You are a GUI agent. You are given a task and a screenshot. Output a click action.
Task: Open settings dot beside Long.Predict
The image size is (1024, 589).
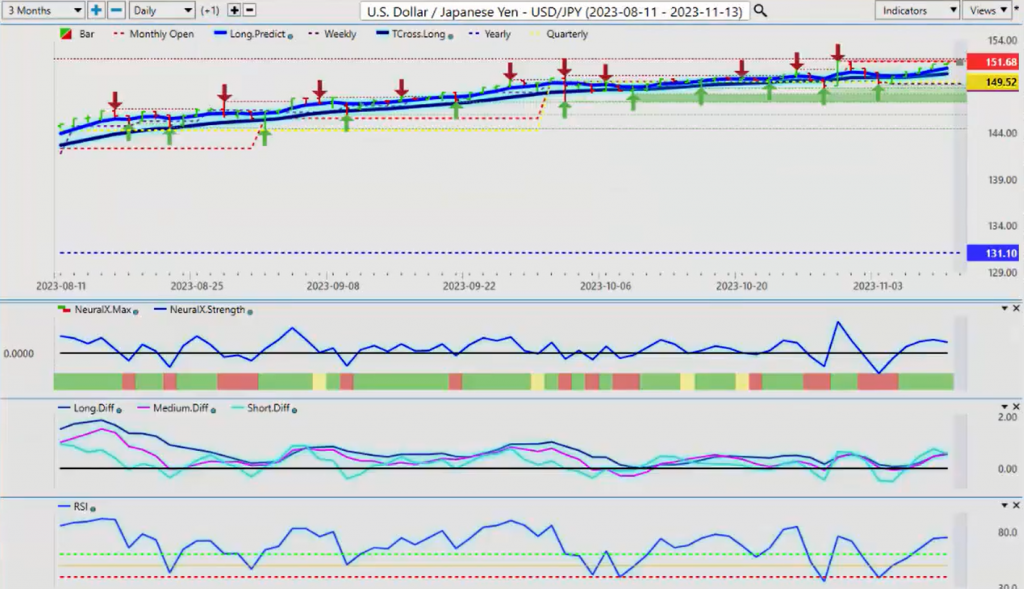point(290,37)
